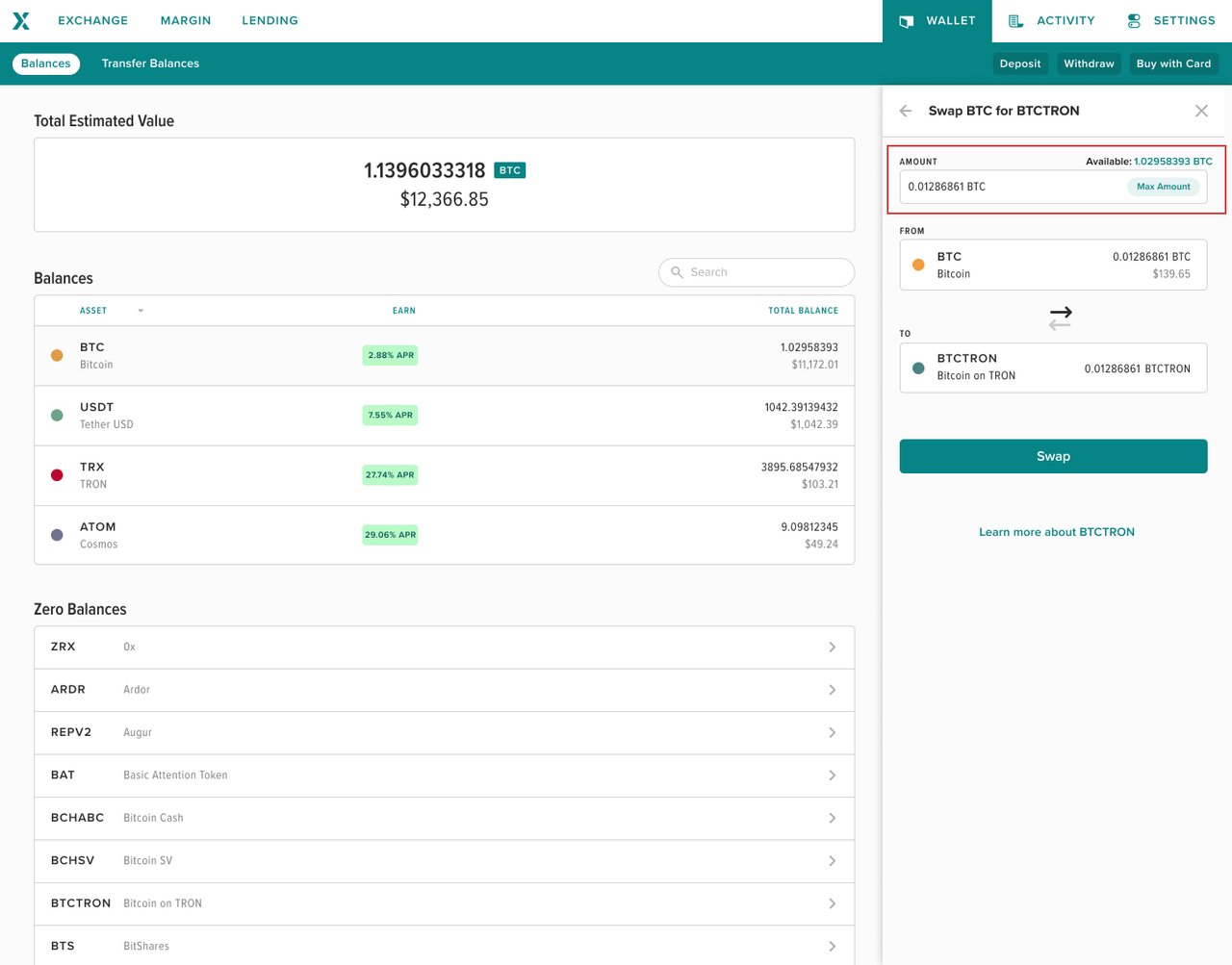Click the swap direction arrows icon

(x=1060, y=318)
